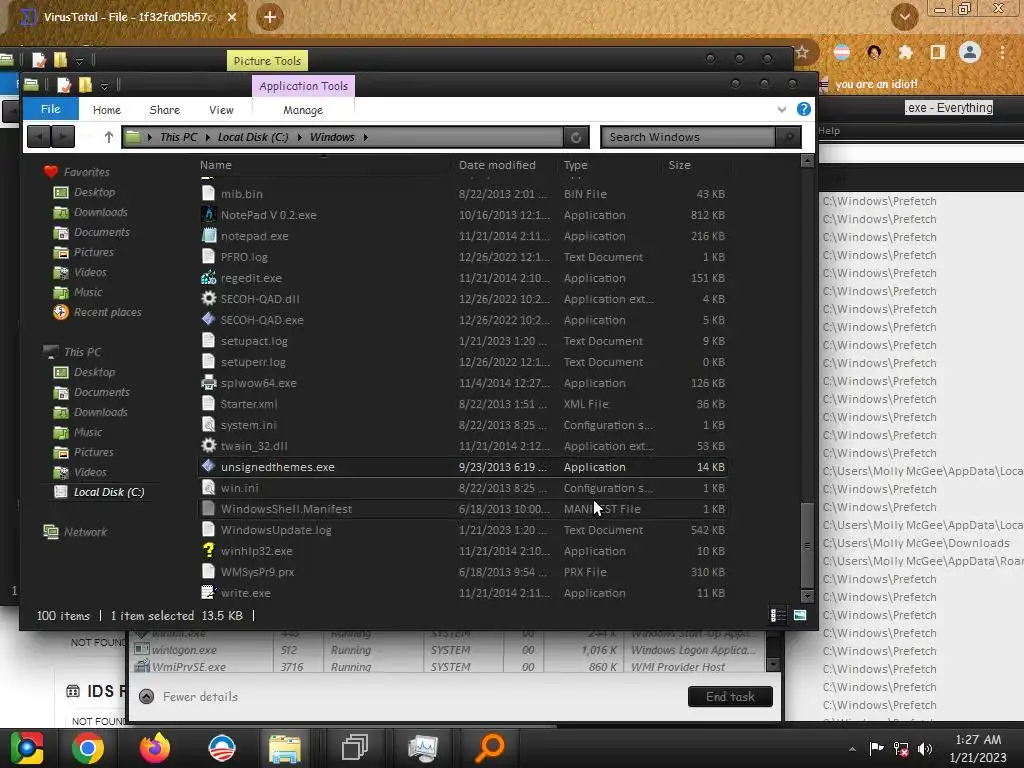Select This PC in navigation pane
Screen dimensions: 1024x768
click(82, 352)
